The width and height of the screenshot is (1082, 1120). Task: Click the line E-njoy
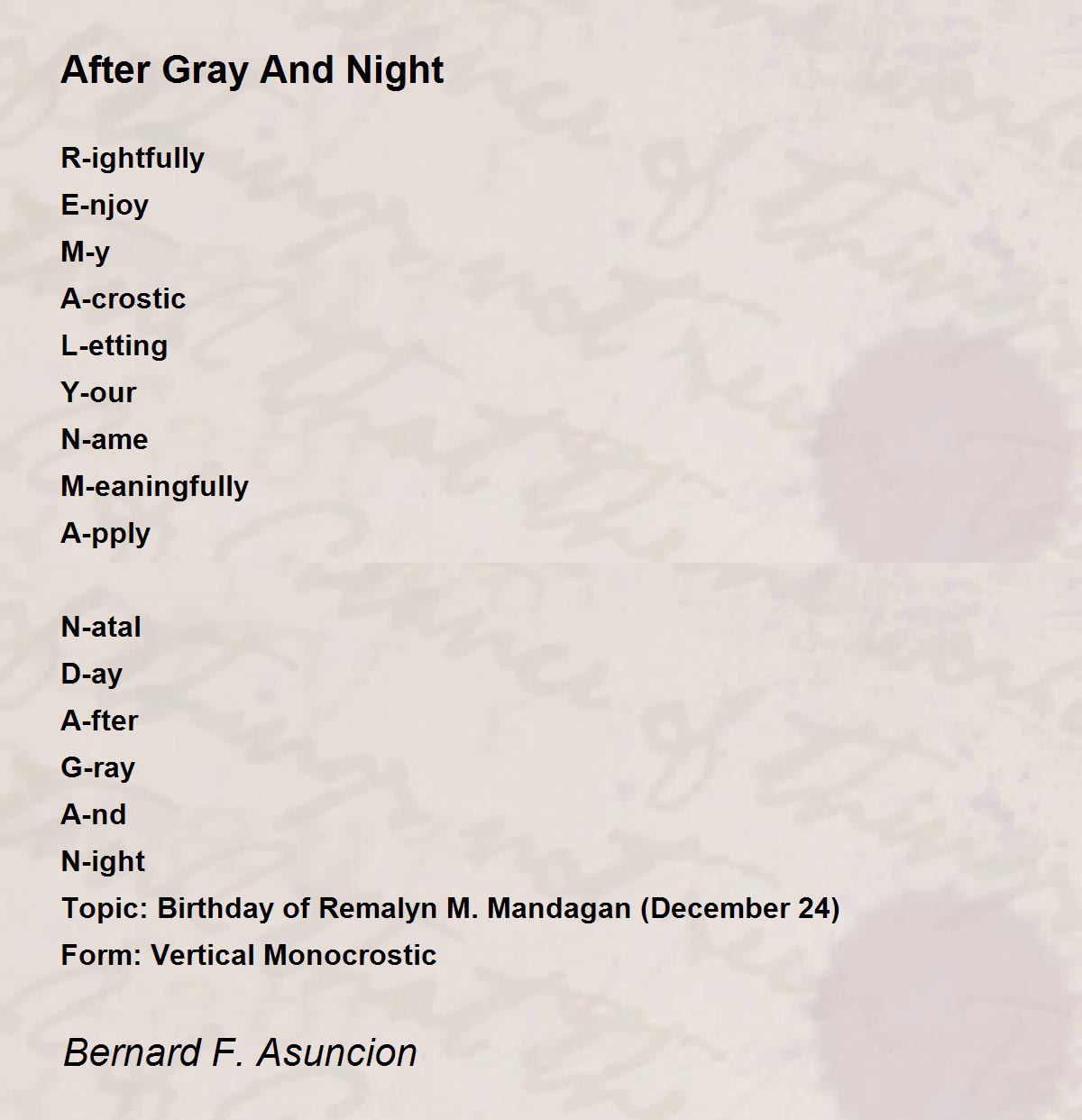[x=105, y=206]
